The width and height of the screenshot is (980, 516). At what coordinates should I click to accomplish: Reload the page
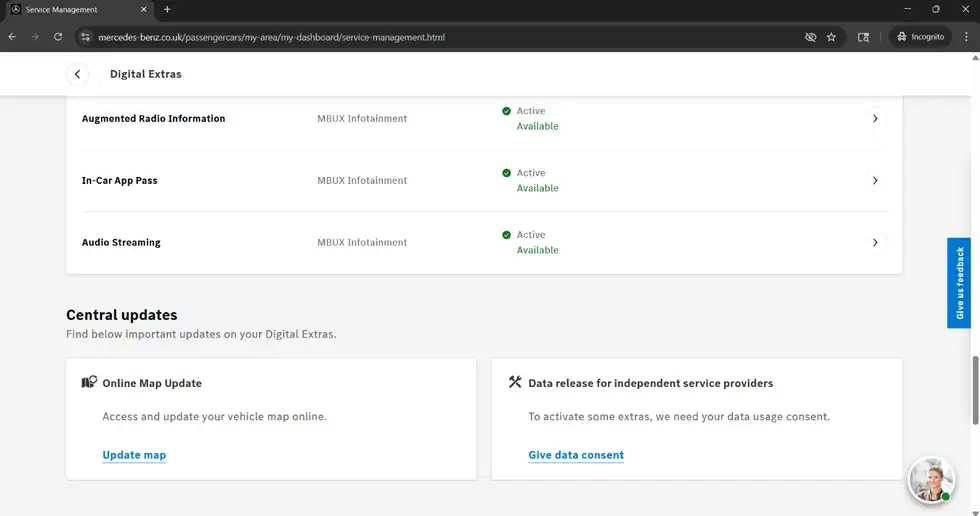58,37
